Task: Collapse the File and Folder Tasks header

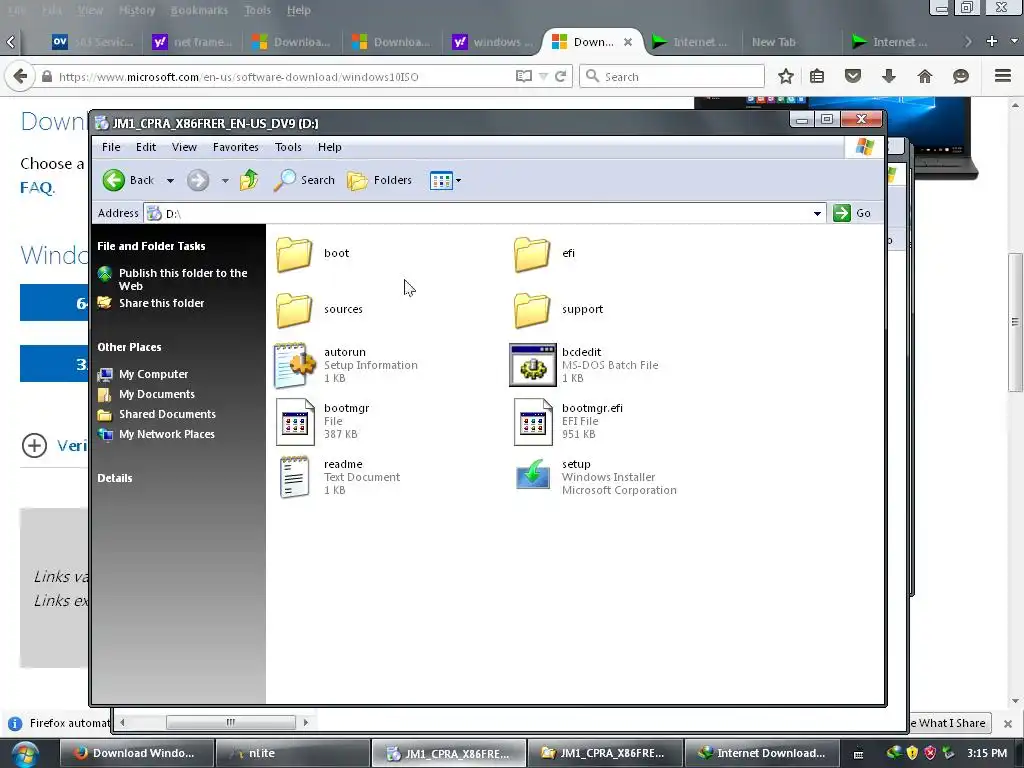Action: point(152,246)
